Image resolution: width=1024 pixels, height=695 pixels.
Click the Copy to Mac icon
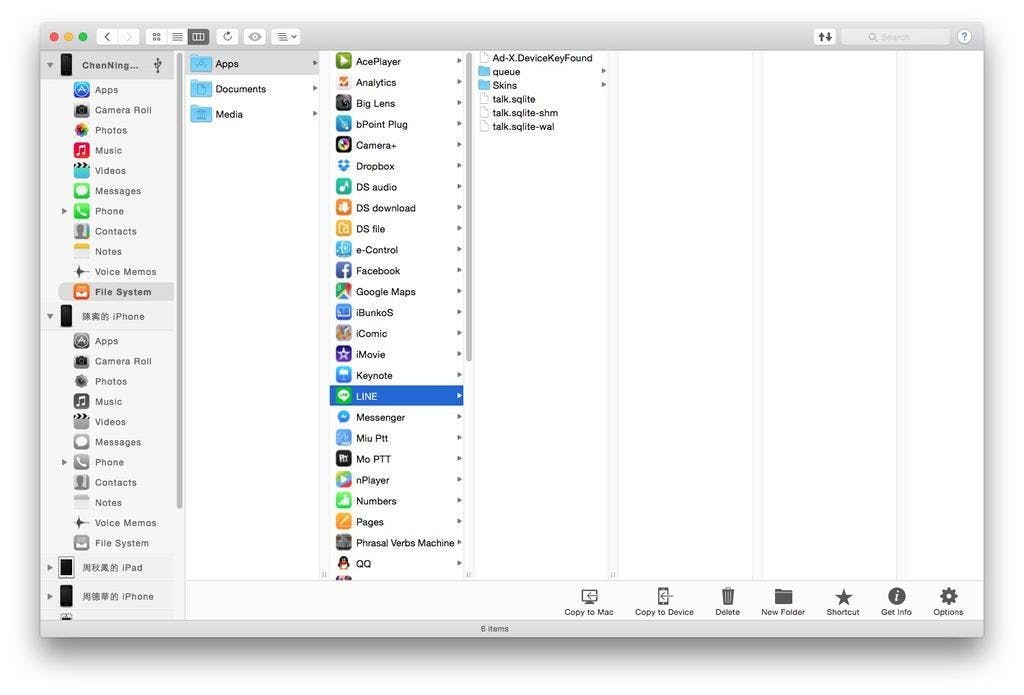pyautogui.click(x=589, y=597)
